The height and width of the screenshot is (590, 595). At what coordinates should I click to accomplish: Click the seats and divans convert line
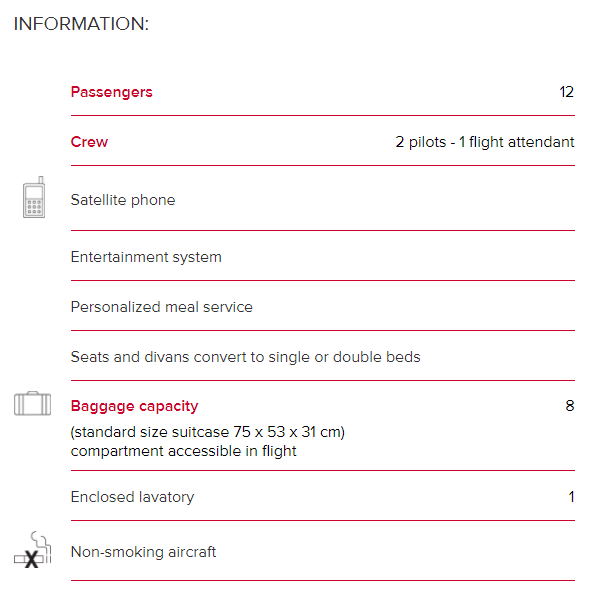click(246, 357)
